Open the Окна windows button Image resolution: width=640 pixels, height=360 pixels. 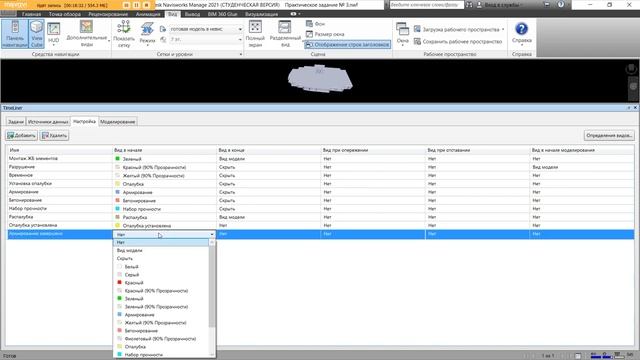coord(402,34)
